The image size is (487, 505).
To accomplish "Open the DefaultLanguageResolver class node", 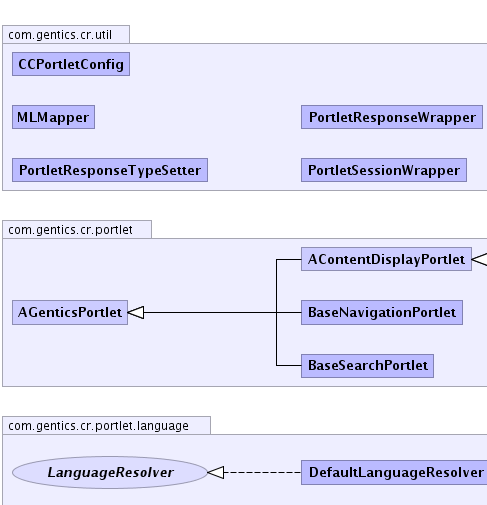I will click(394, 472).
